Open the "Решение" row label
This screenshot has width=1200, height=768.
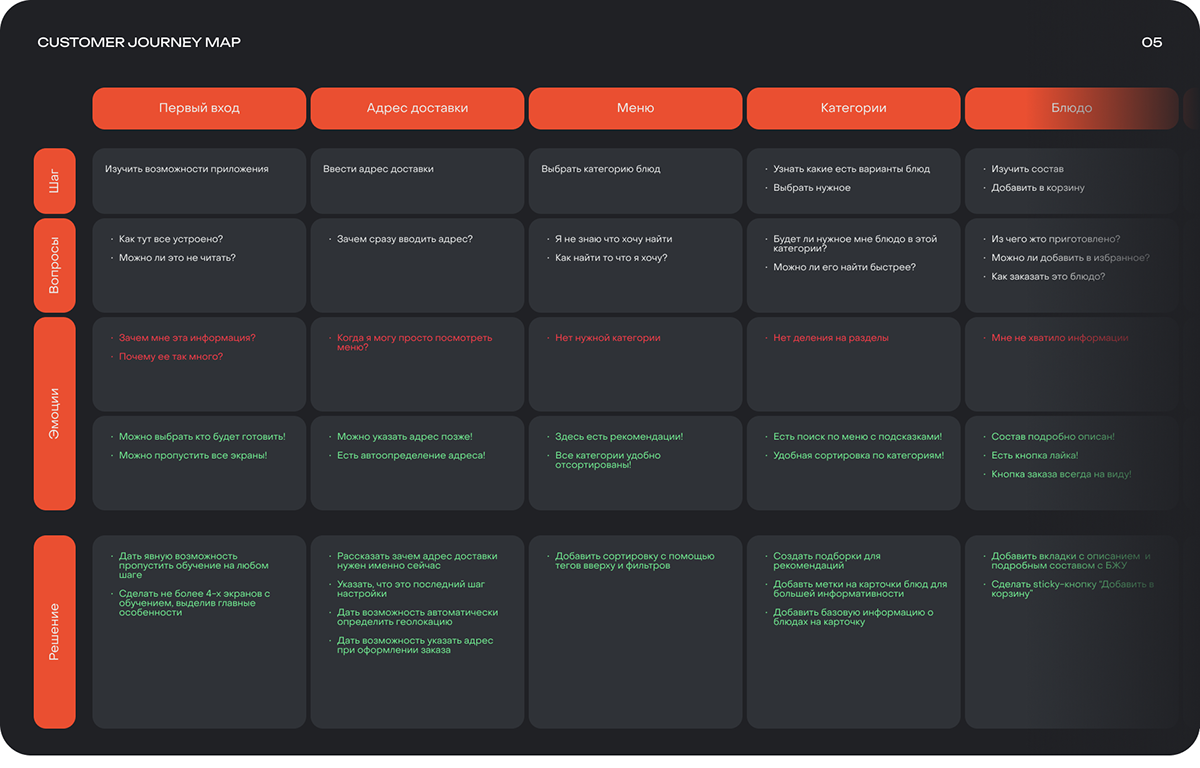[55, 631]
